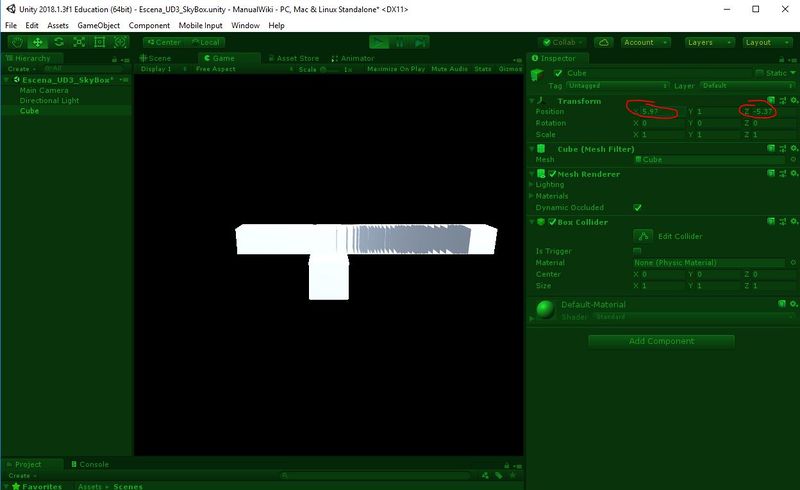
Task: Open the Layer dropdown showing Default
Action: (x=747, y=86)
